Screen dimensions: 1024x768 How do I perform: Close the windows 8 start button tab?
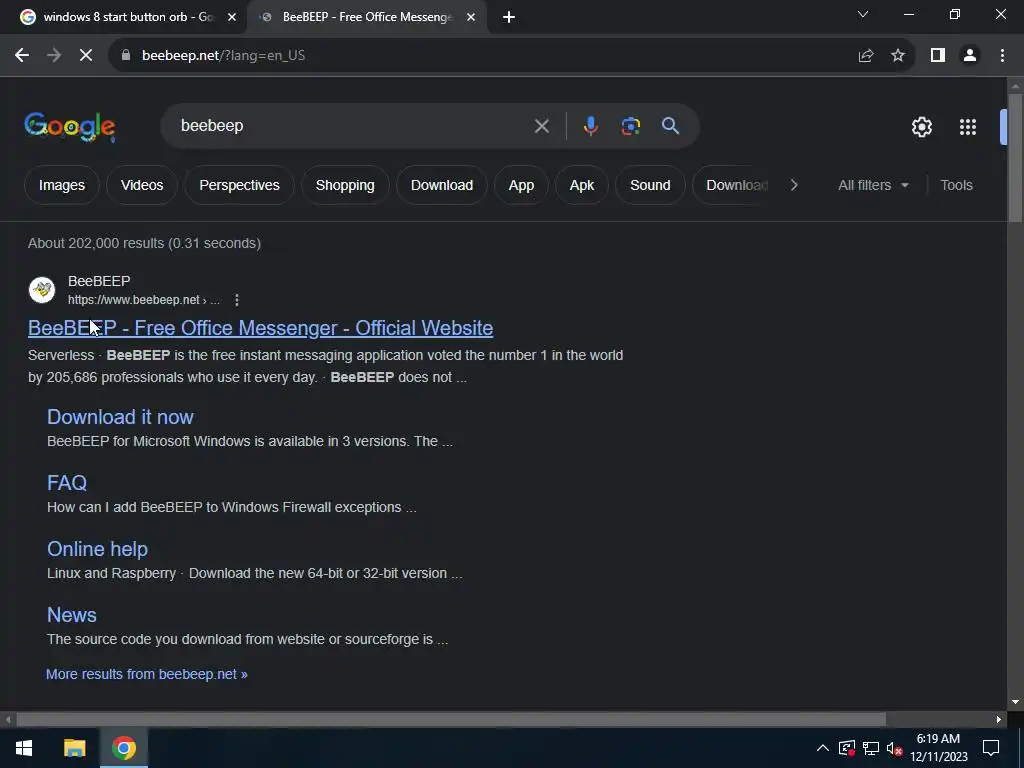tap(232, 17)
